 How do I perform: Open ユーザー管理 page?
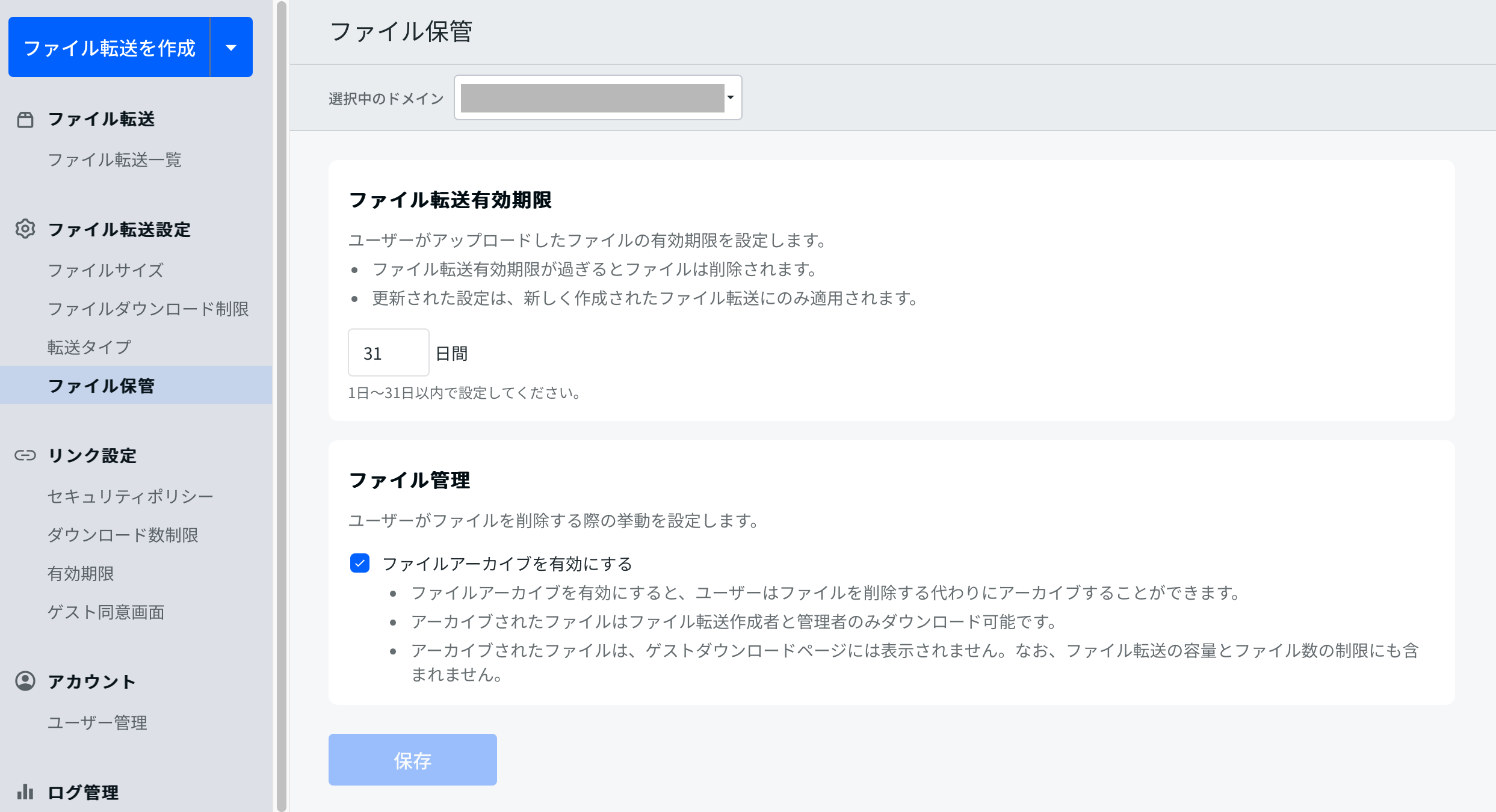[97, 722]
